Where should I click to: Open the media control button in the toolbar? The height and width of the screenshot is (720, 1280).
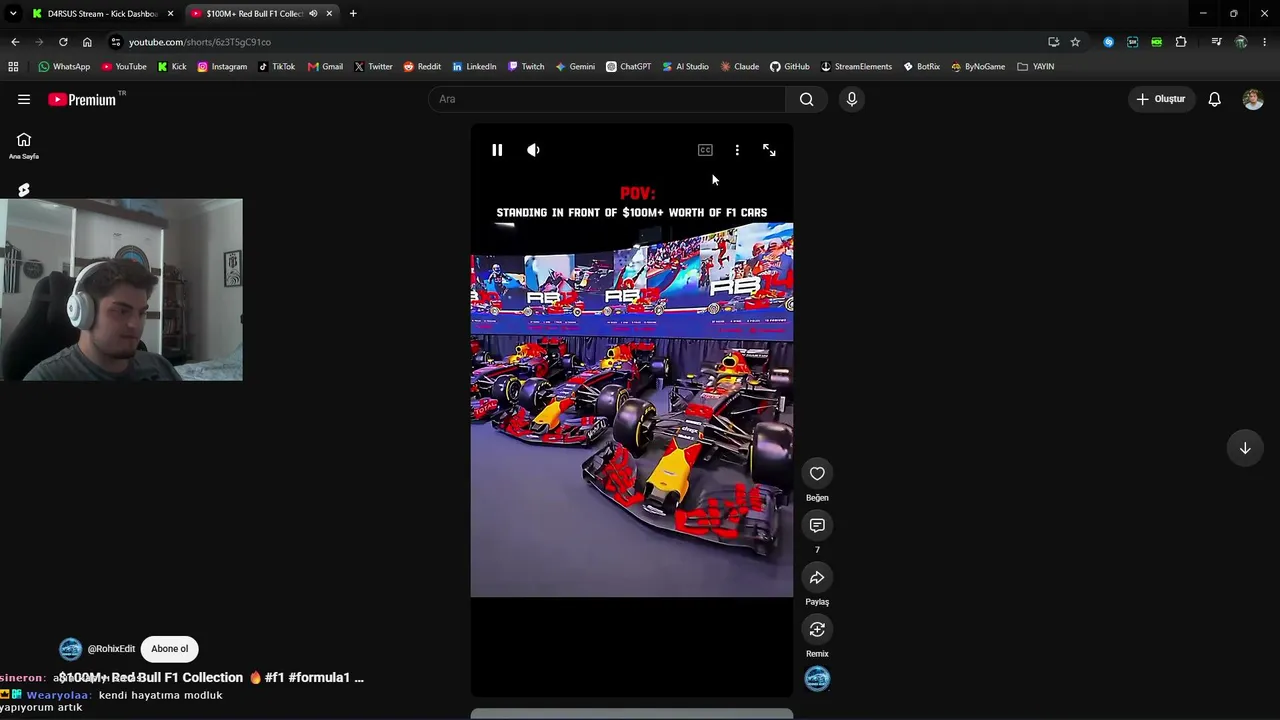[1216, 42]
